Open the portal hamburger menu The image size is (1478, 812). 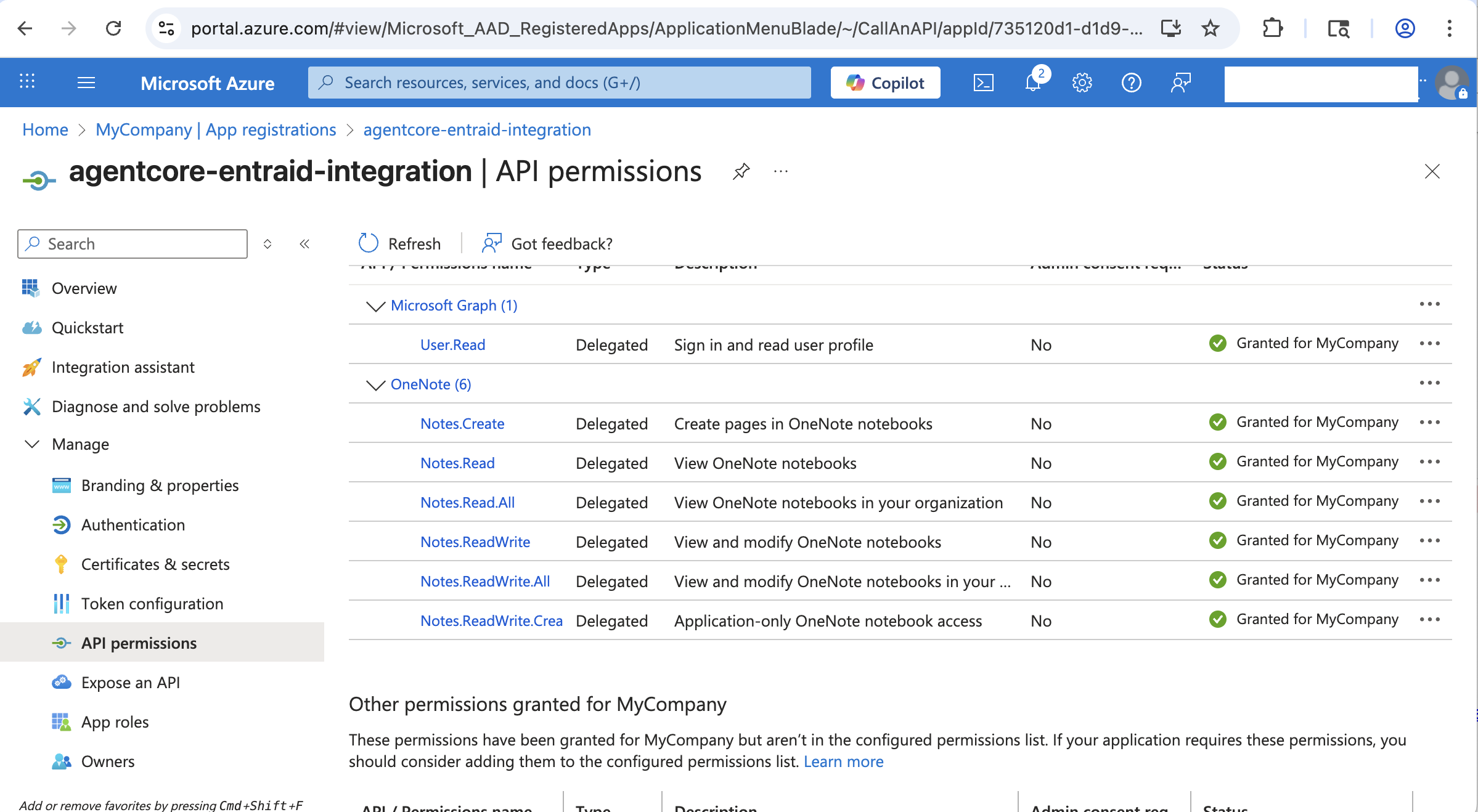tap(86, 82)
